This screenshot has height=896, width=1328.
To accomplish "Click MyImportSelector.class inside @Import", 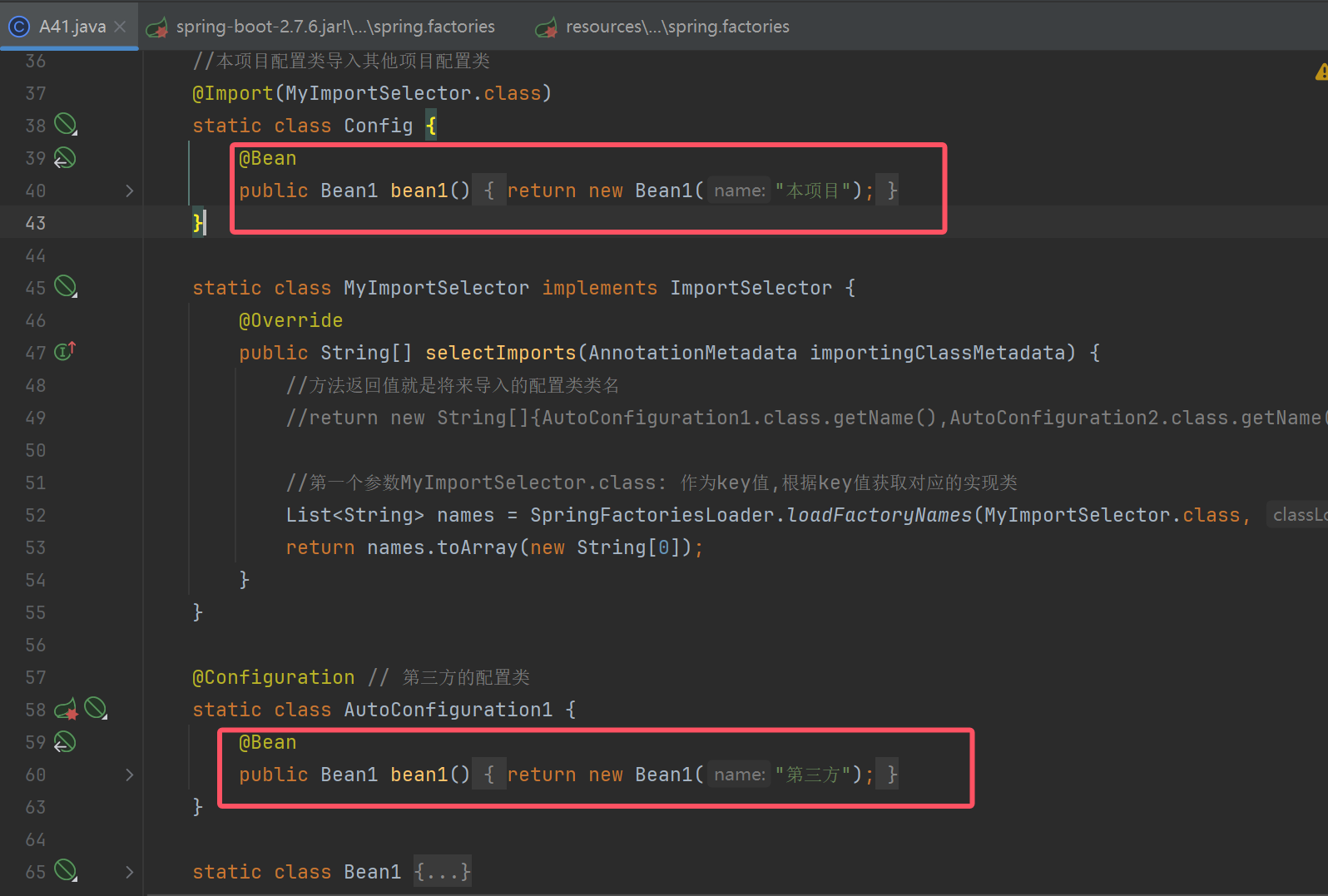I will tap(414, 93).
